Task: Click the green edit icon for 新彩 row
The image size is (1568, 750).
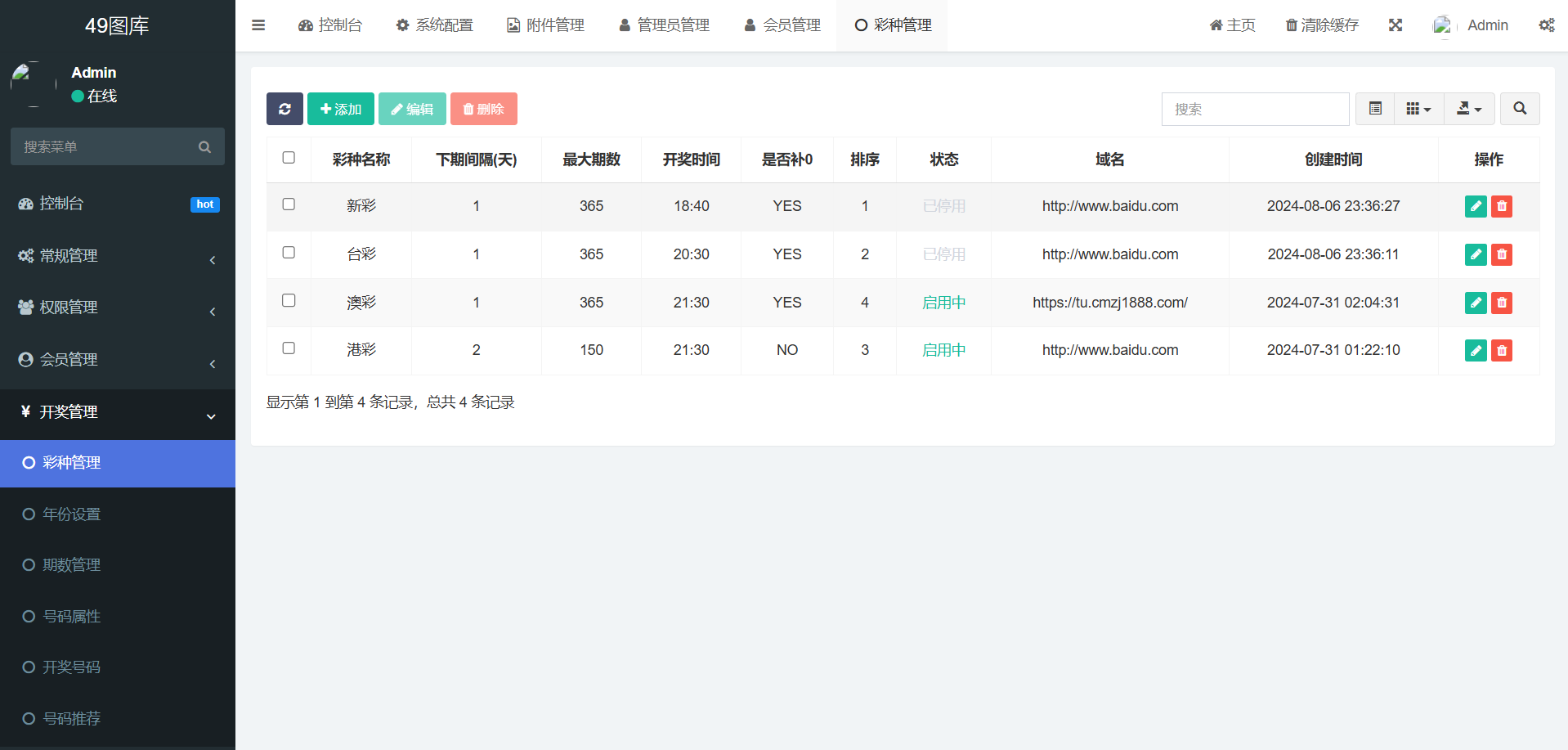Action: click(x=1476, y=206)
